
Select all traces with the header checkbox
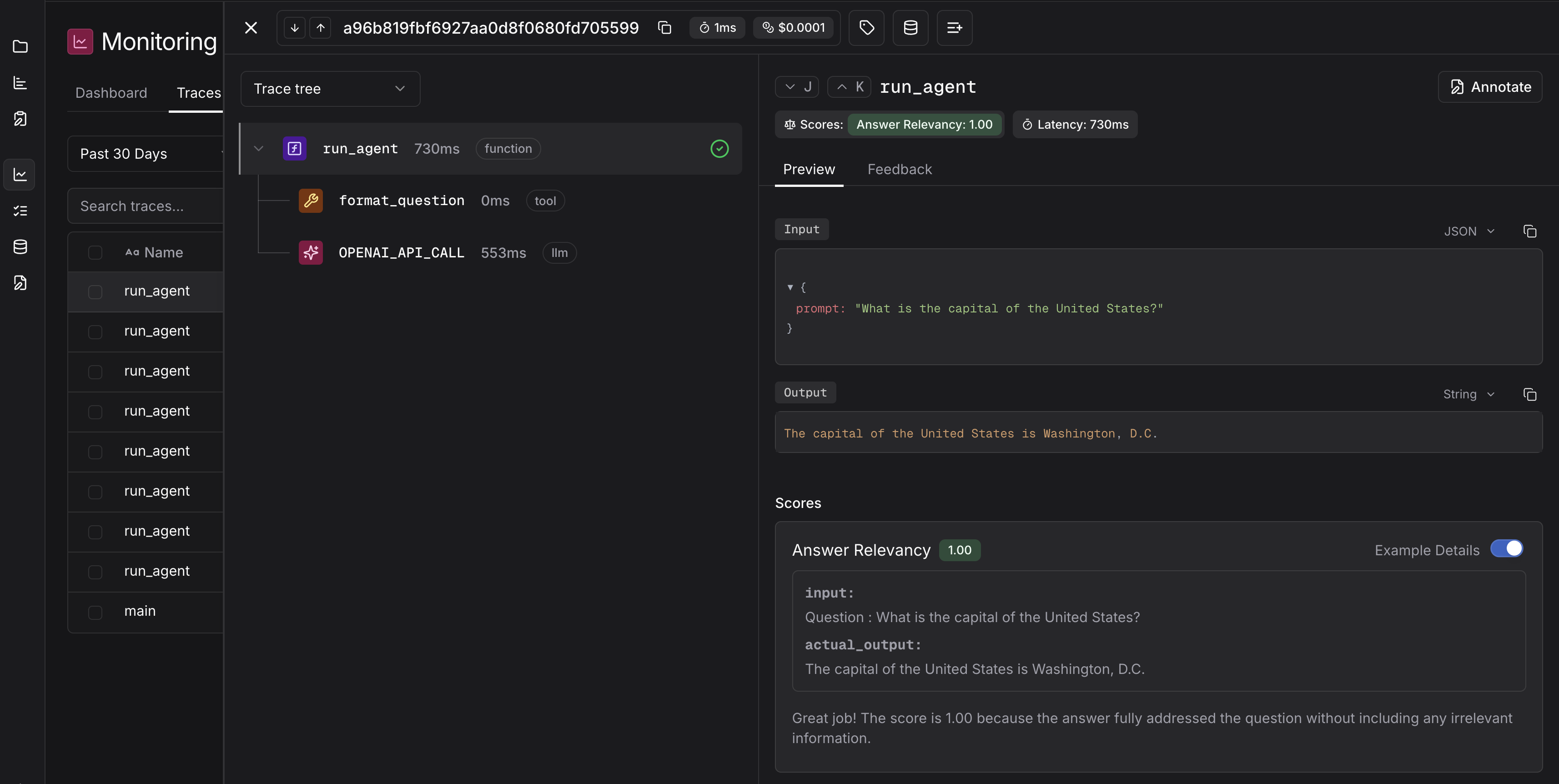tap(95, 252)
